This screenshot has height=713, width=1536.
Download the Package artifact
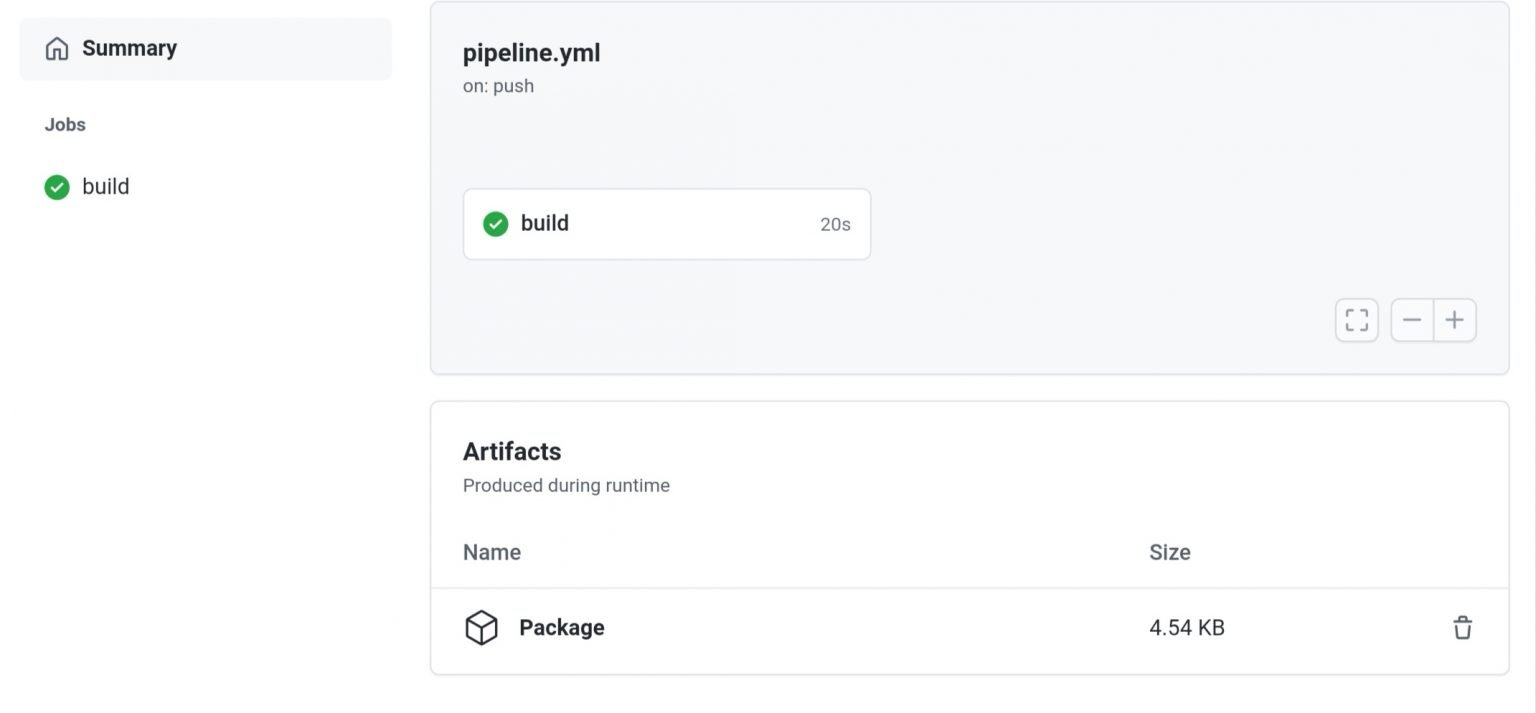click(x=561, y=627)
